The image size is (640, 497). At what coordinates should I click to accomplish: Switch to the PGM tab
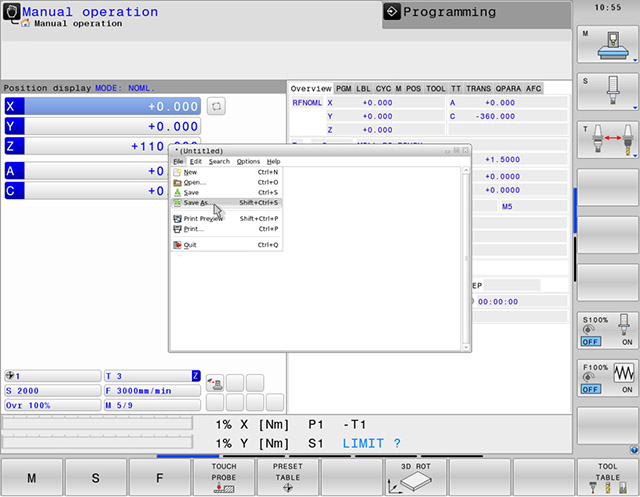344,89
